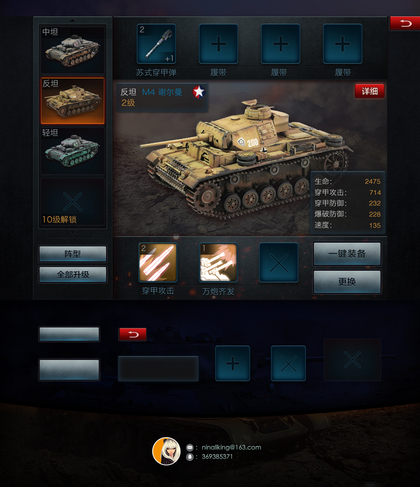Select the 穿甲攻击 skill icon

(158, 262)
